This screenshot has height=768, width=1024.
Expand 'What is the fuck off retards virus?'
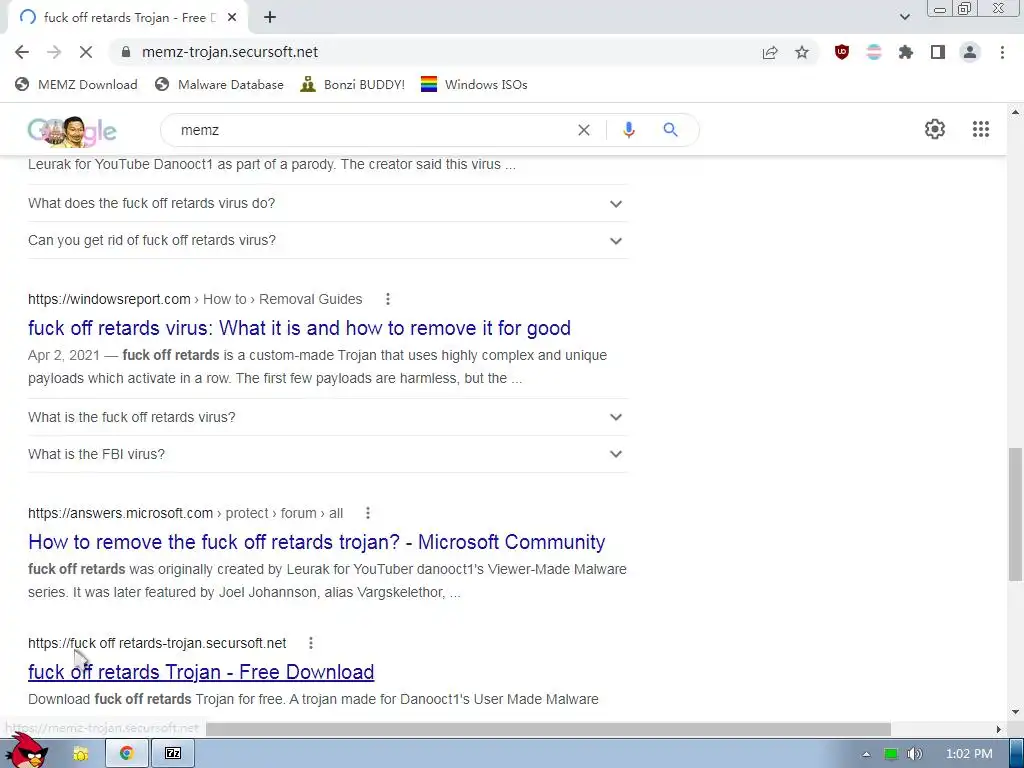tap(328, 417)
